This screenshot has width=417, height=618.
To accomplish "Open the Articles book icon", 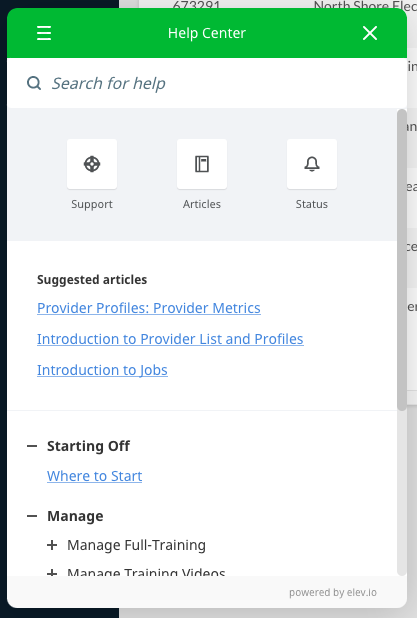I will pyautogui.click(x=202, y=164).
